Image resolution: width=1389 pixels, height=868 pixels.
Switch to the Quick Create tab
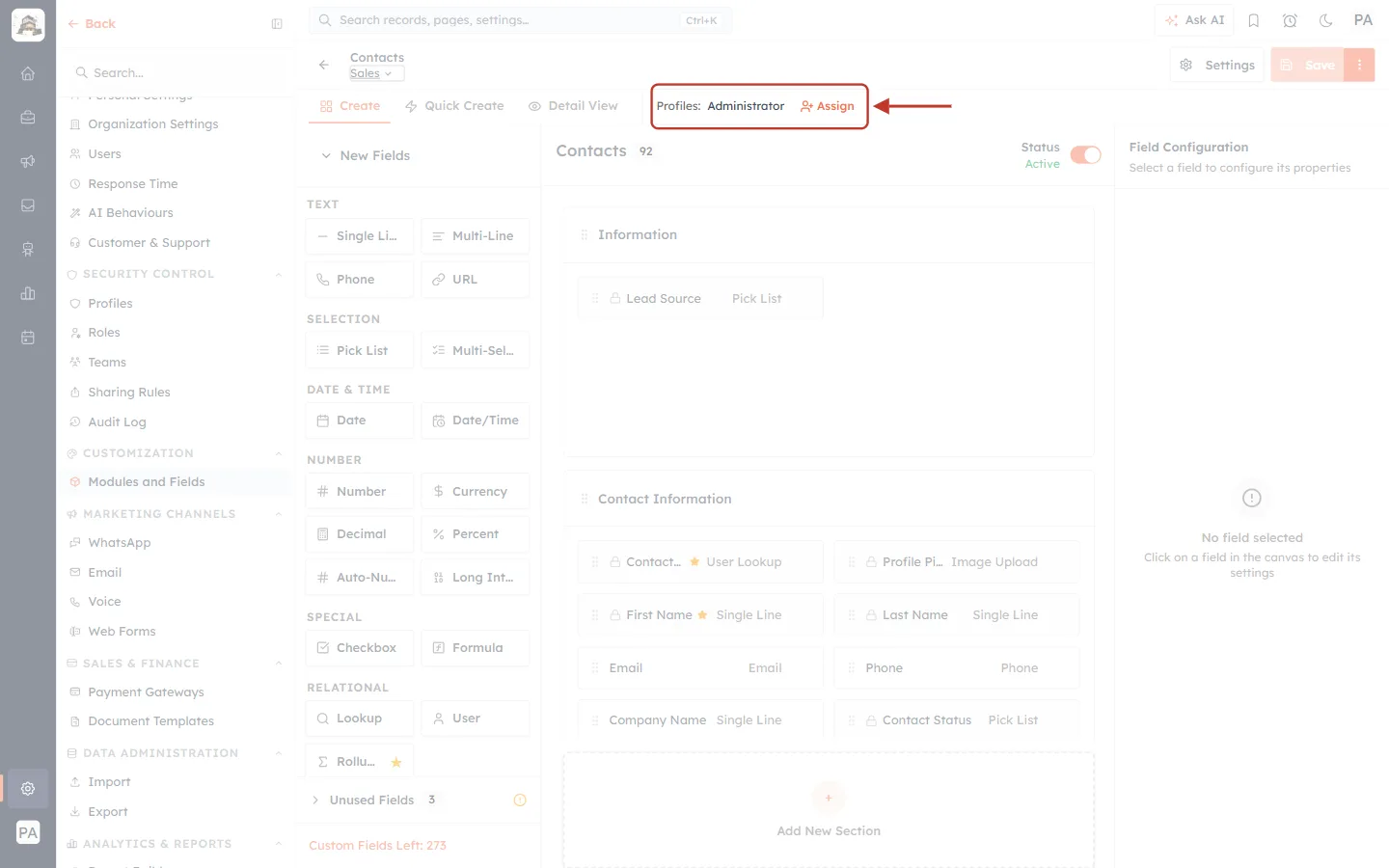click(x=454, y=106)
